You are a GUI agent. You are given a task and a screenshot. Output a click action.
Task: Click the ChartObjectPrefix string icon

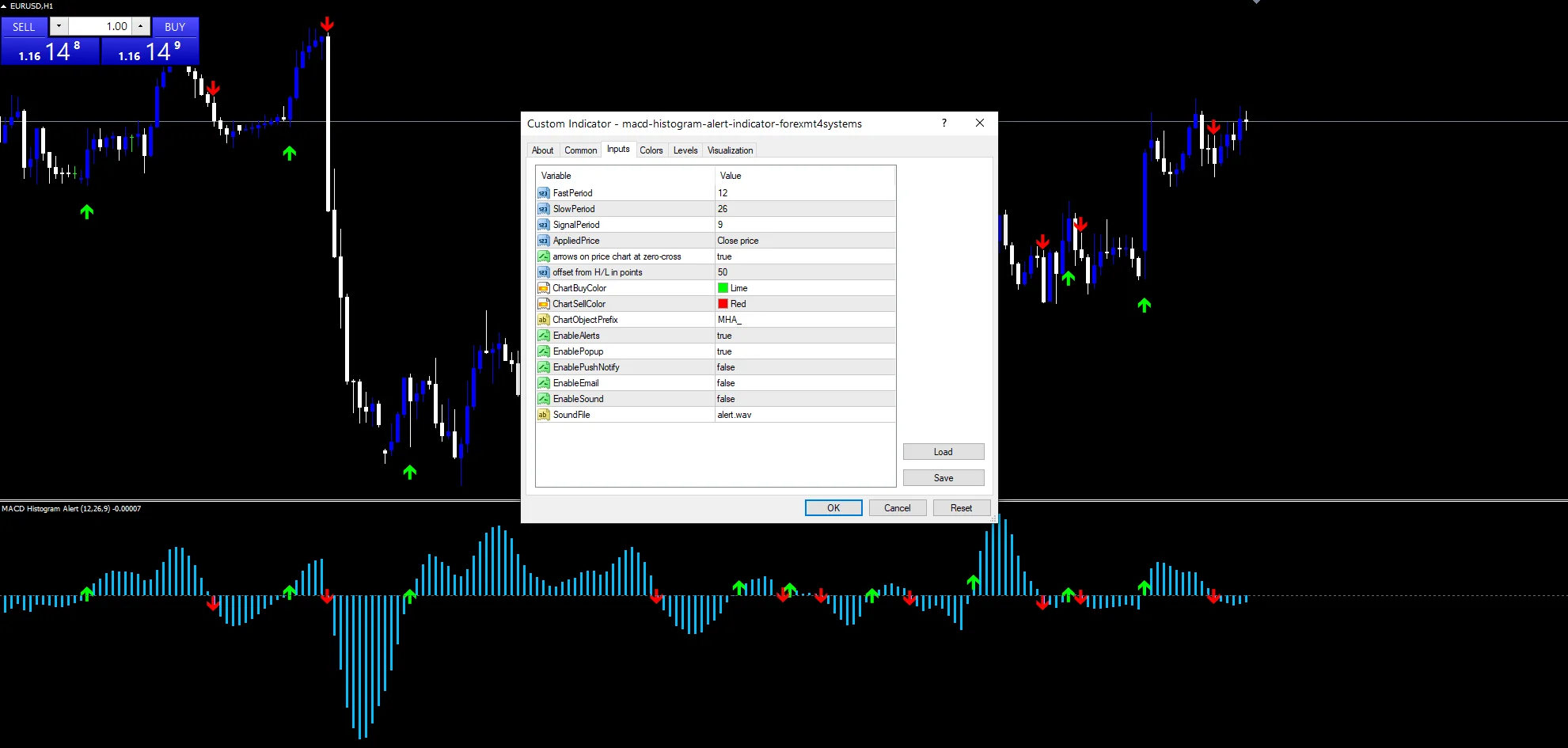point(543,320)
